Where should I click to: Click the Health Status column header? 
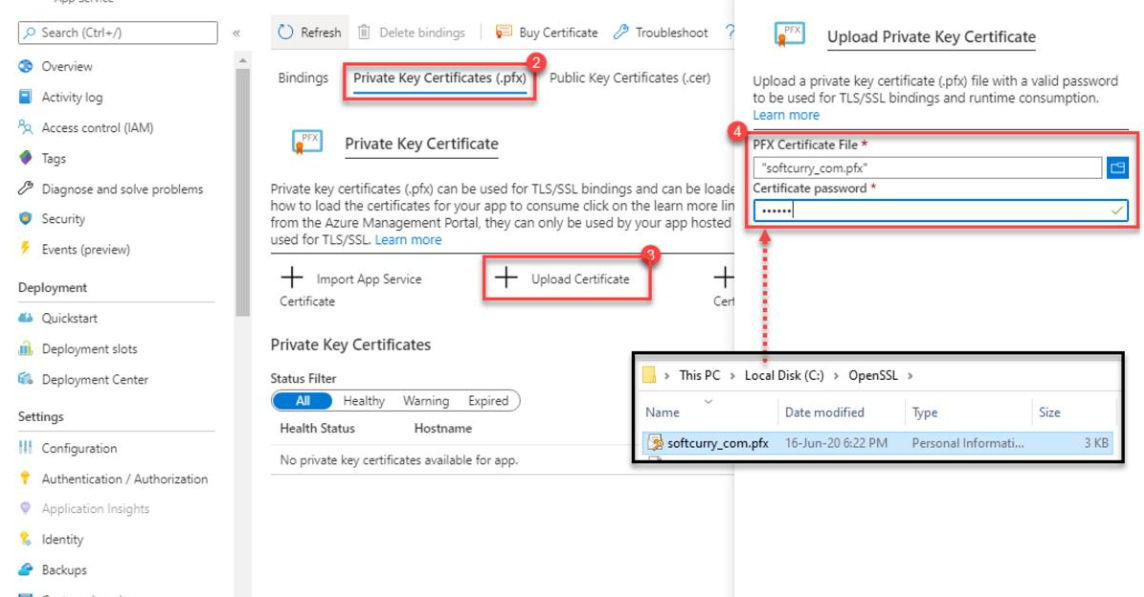317,428
